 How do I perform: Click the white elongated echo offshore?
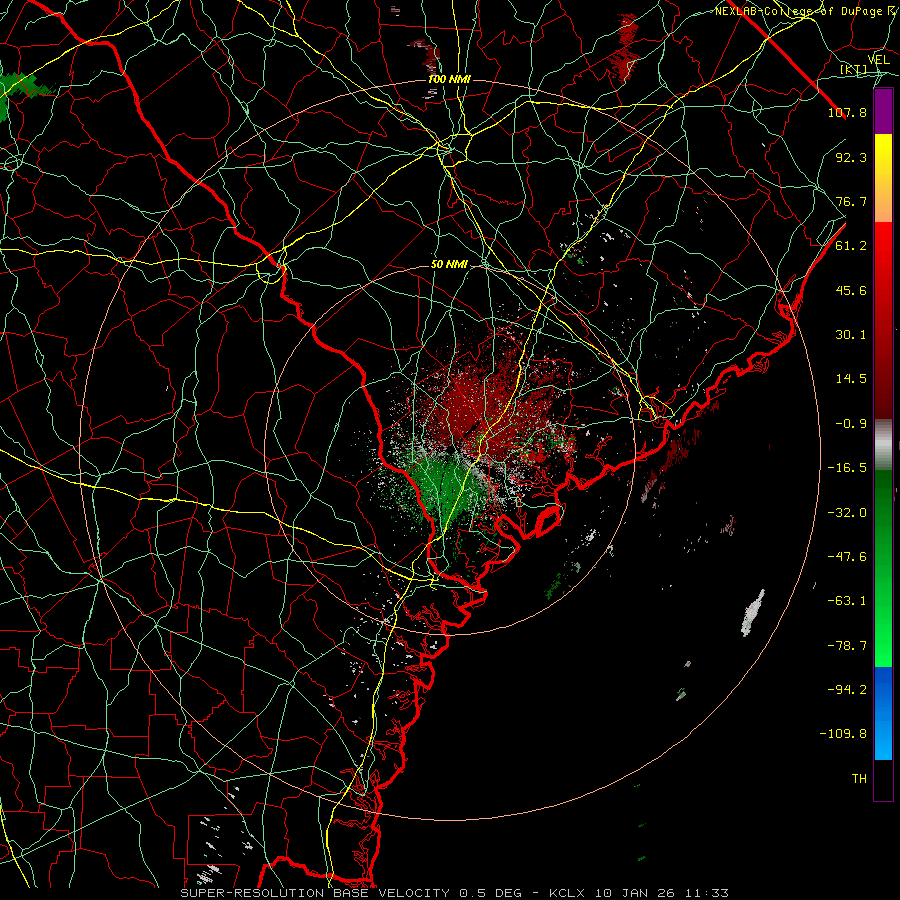[x=753, y=613]
